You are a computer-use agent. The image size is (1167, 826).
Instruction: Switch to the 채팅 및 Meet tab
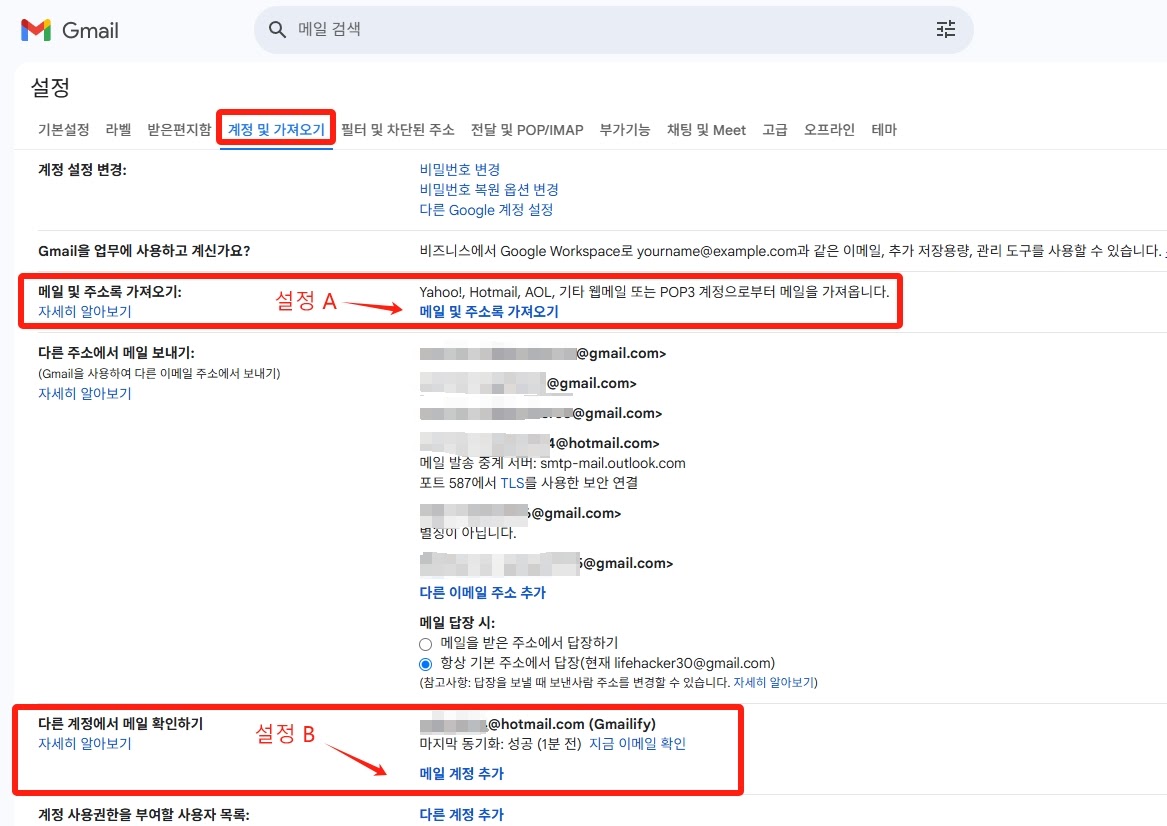point(707,129)
